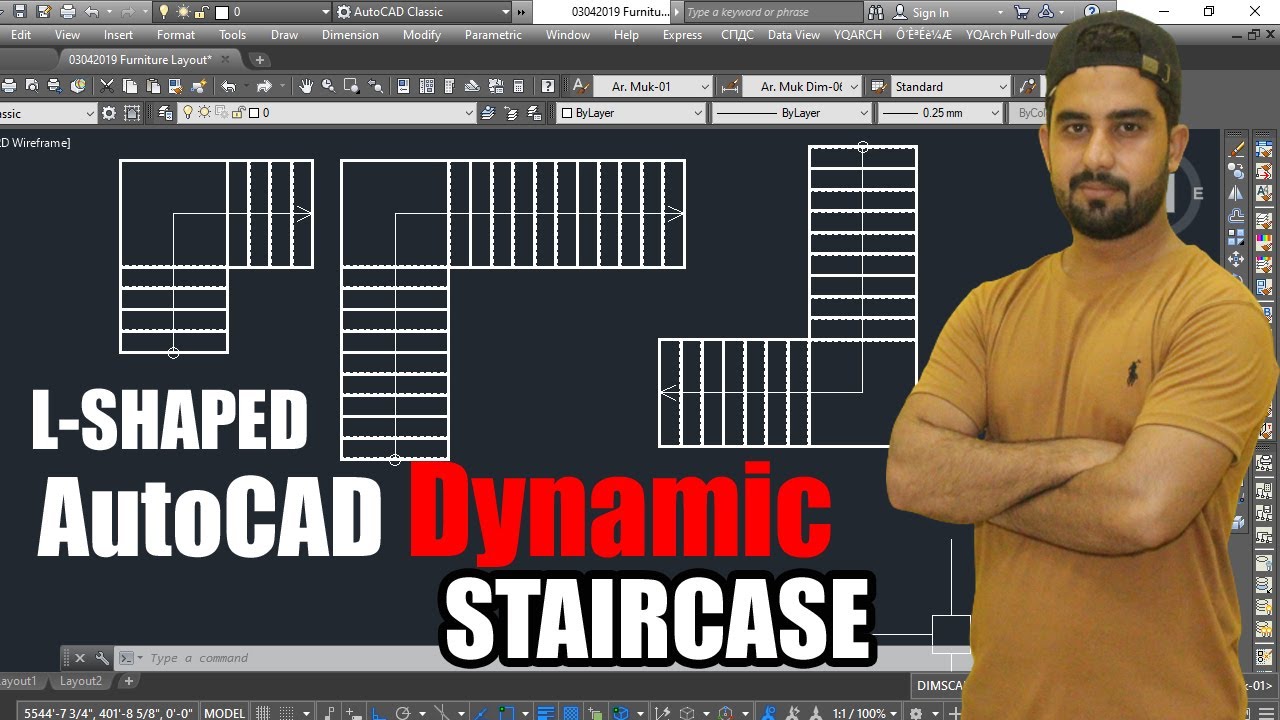The height and width of the screenshot is (720, 1280).
Task: Open the Modify menu
Action: [421, 35]
